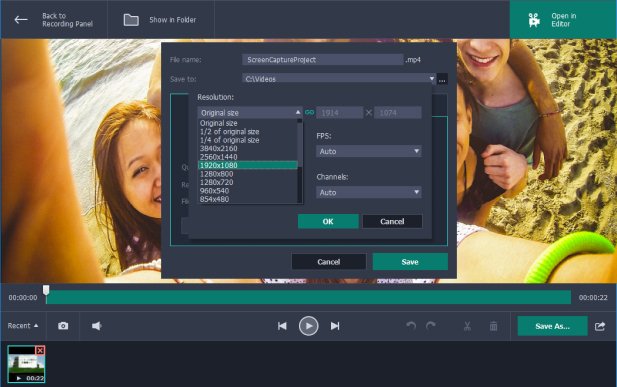This screenshot has height=387, width=617.
Task: Click Save in the save dialog
Action: pos(410,262)
